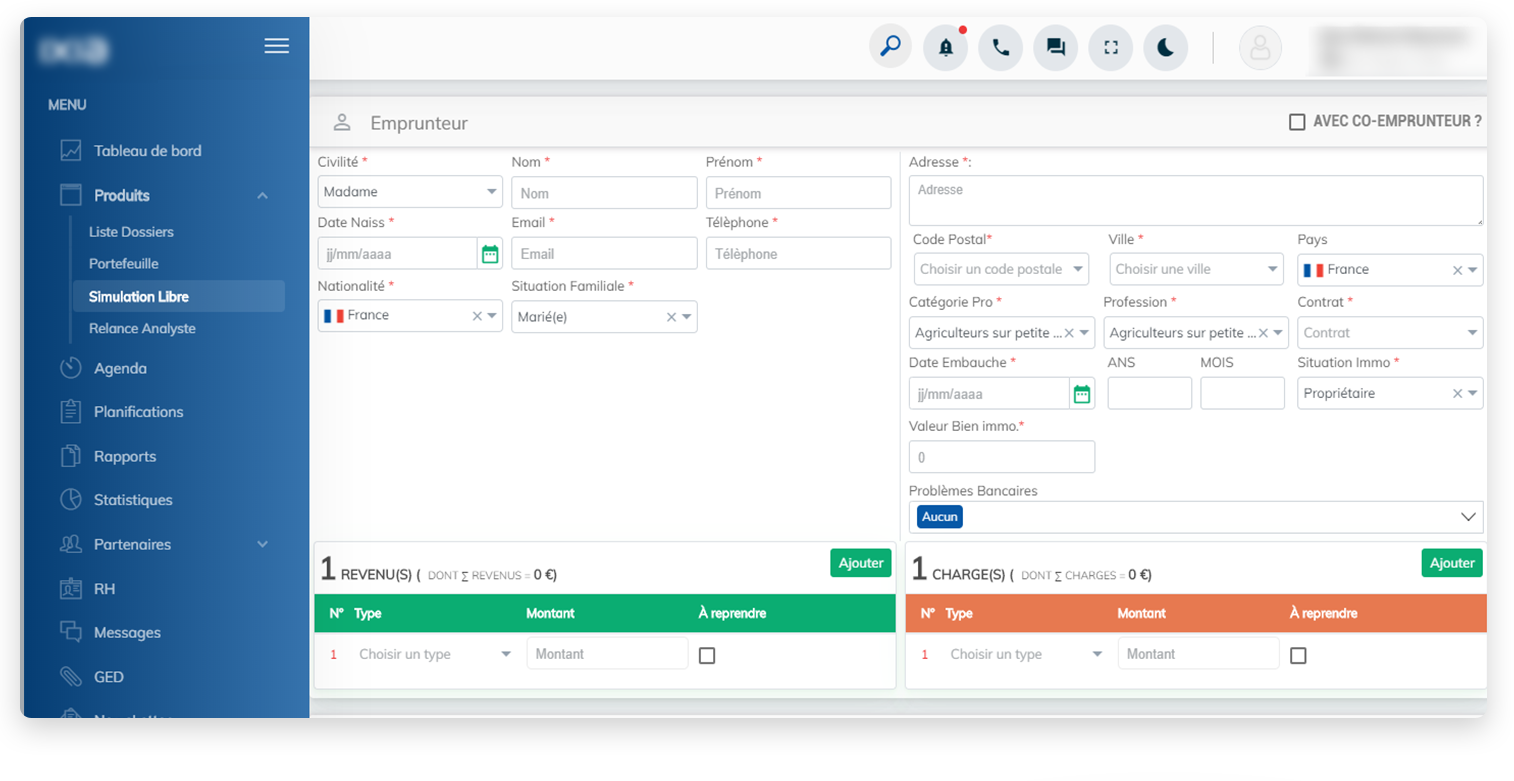
Task: Click the search magnifier icon in top bar
Action: click(x=890, y=46)
